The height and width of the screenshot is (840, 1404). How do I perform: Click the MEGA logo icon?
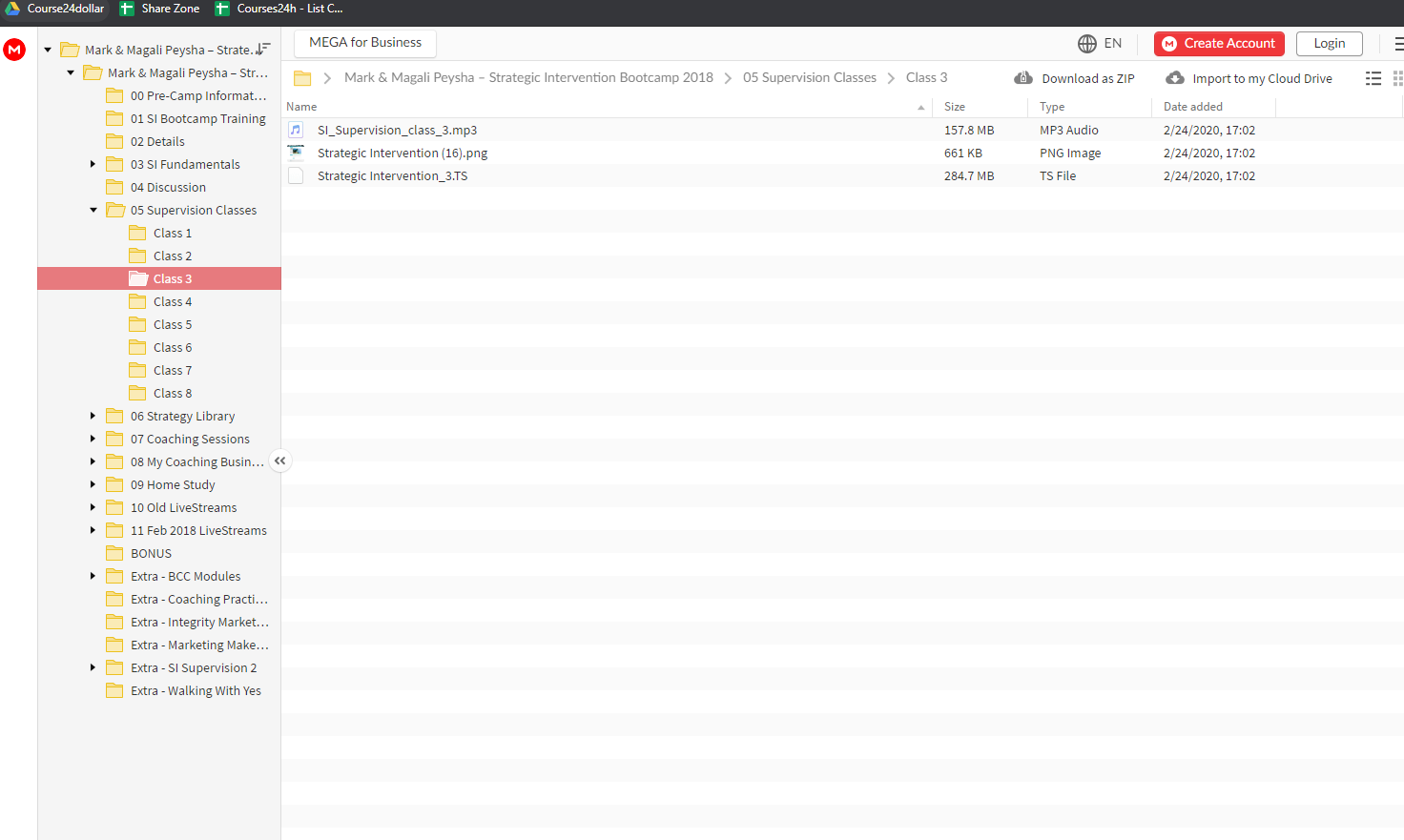pos(14,50)
